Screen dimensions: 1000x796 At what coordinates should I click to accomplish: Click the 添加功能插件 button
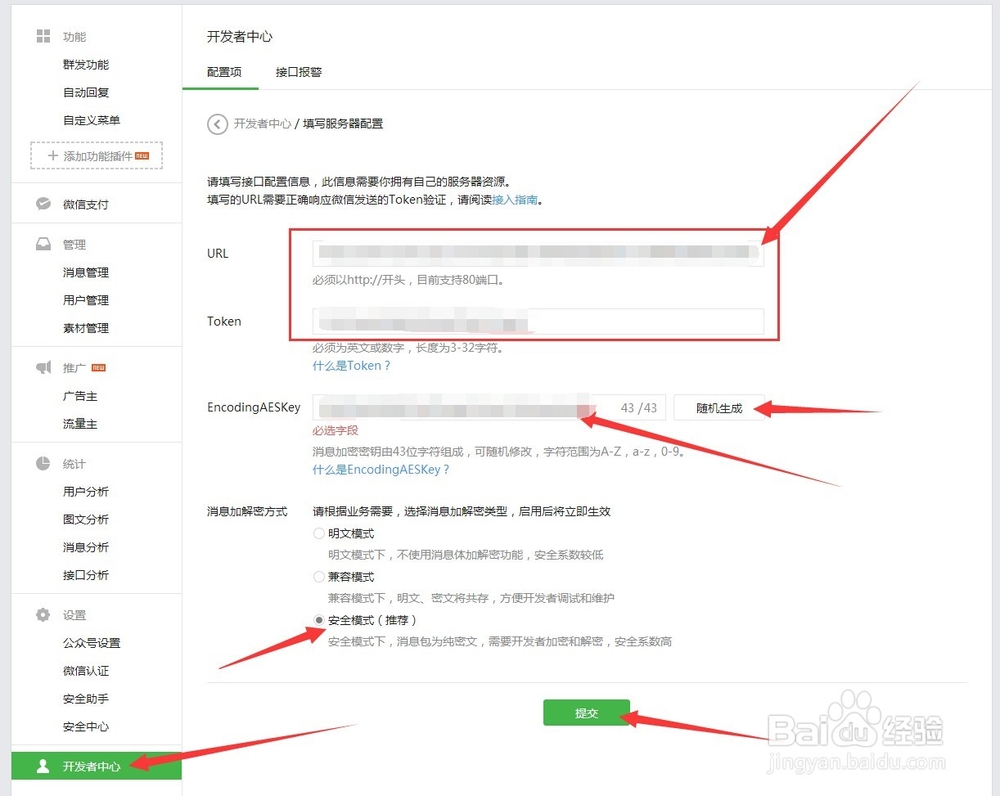click(97, 156)
